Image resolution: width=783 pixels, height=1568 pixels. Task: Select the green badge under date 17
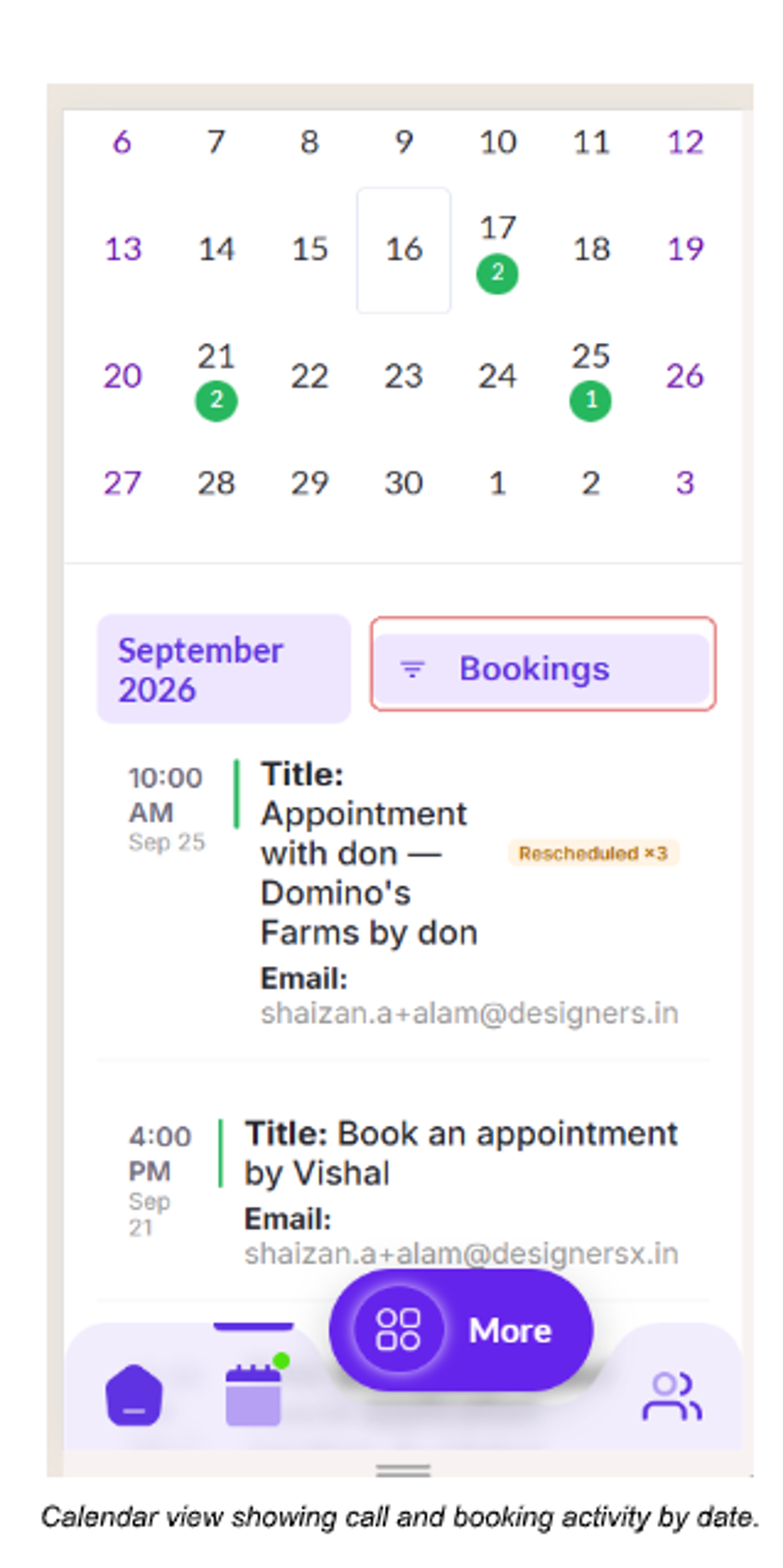(x=498, y=273)
